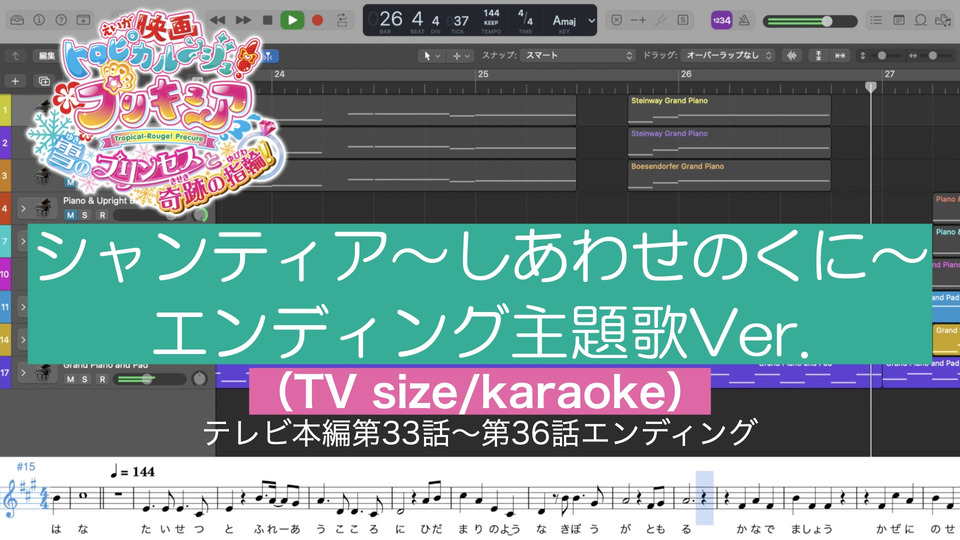Open the Note Pads icon

pyautogui.click(x=899, y=20)
